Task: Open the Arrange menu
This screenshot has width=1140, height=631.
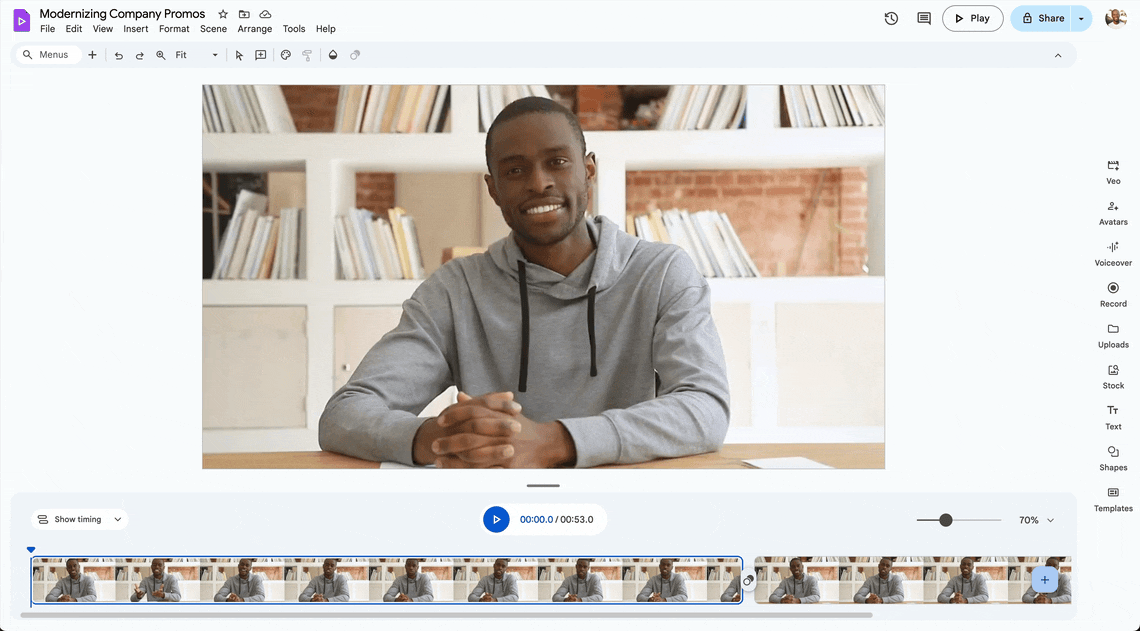Action: click(254, 29)
